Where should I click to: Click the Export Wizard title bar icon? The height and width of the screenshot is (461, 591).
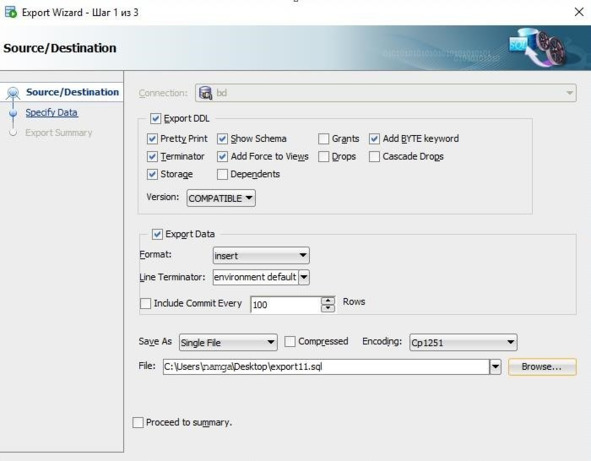pos(11,12)
